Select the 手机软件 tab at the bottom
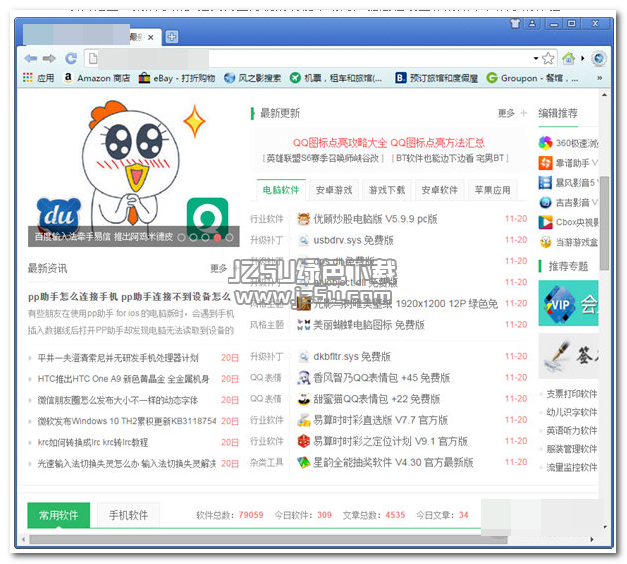The width and height of the screenshot is (627, 564). (x=128, y=515)
